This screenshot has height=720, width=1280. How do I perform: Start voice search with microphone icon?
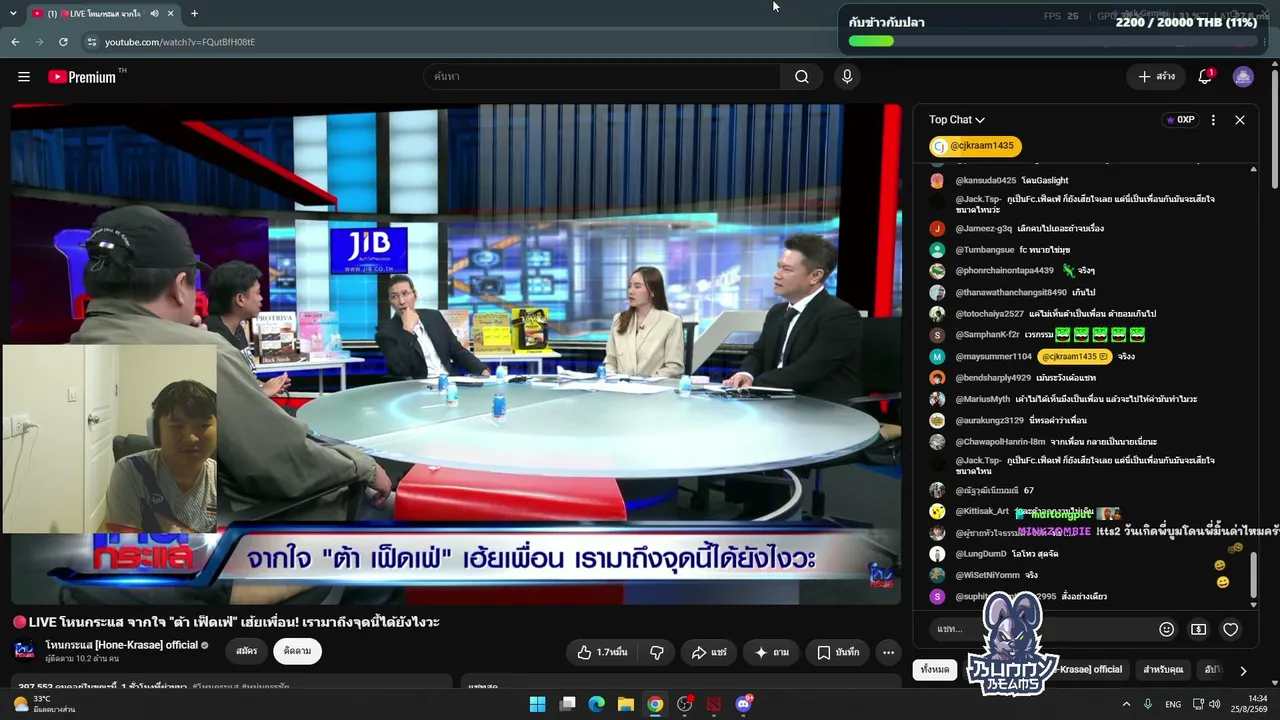pyautogui.click(x=847, y=77)
